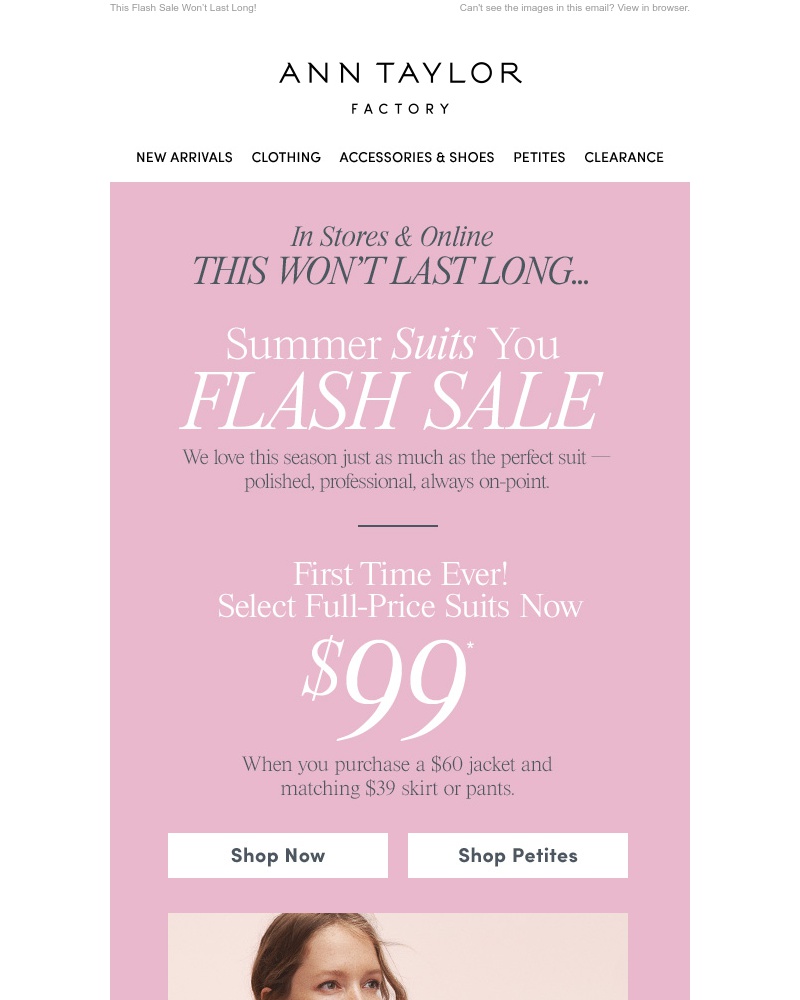Click the 'Select Full-Price Suits Now' text
The height and width of the screenshot is (1000, 800).
[x=400, y=606]
